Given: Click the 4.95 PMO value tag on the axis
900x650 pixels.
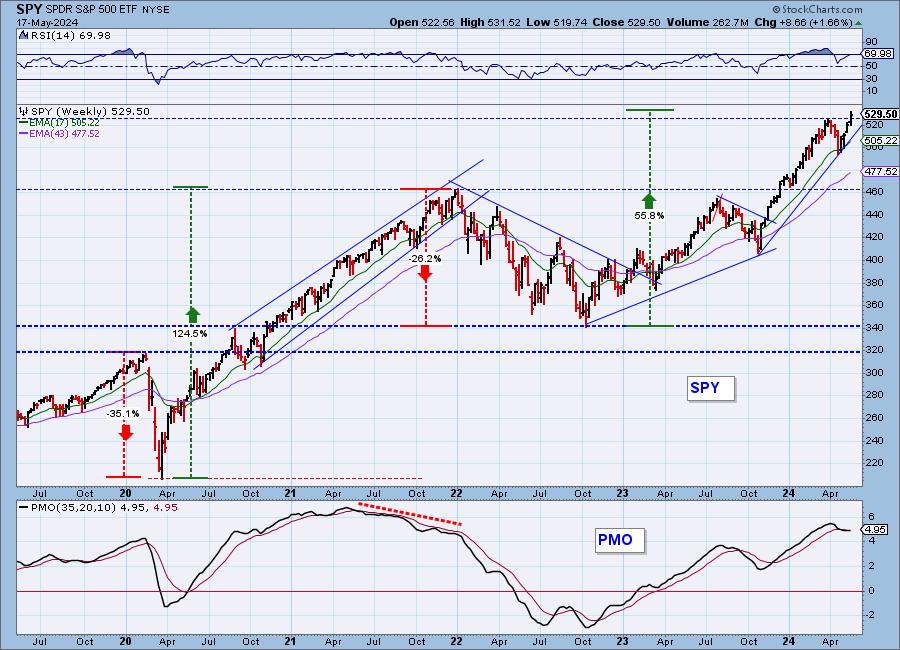Looking at the screenshot, I should coord(875,529).
